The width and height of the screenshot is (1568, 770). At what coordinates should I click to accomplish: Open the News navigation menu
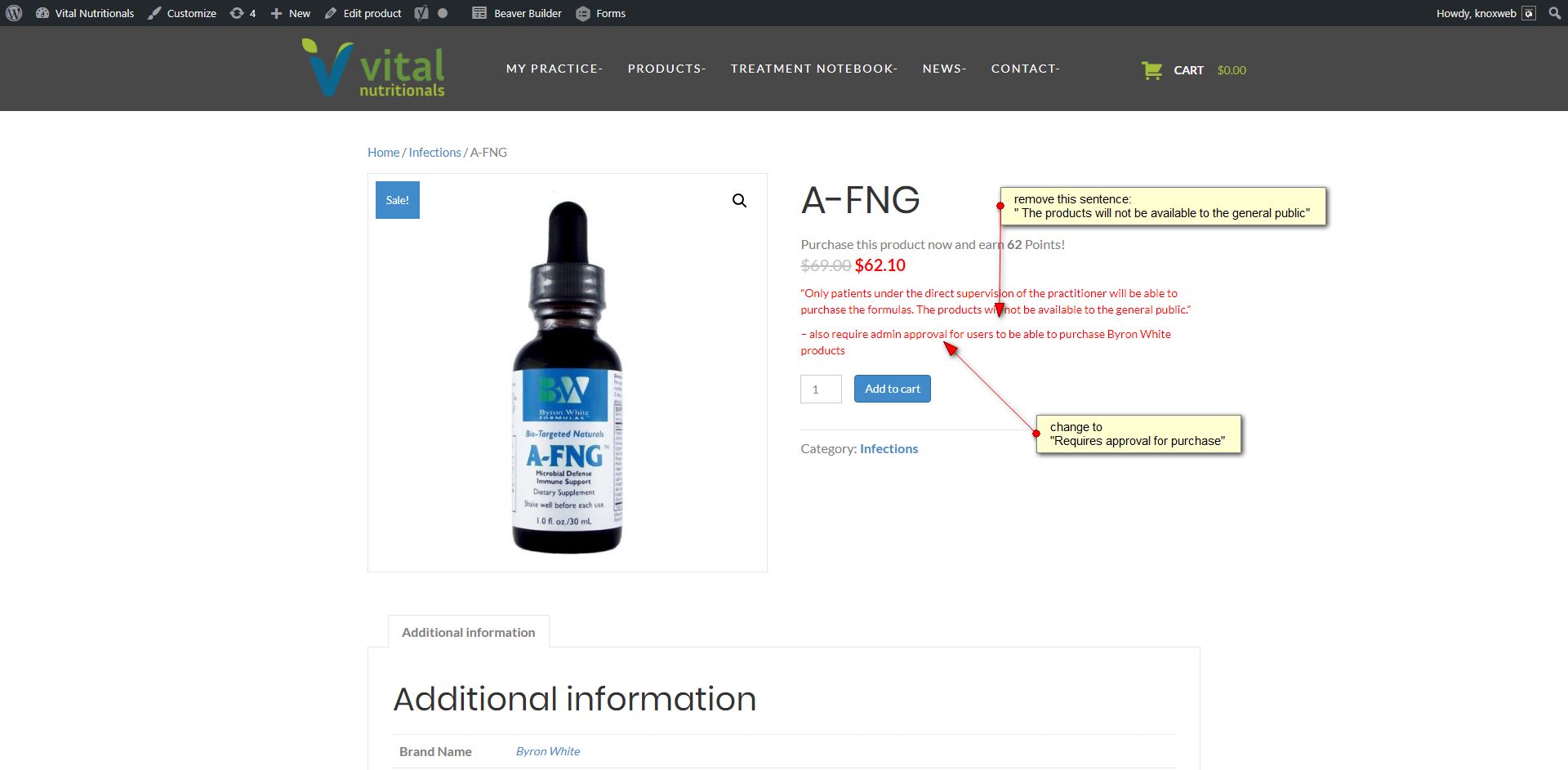(945, 69)
